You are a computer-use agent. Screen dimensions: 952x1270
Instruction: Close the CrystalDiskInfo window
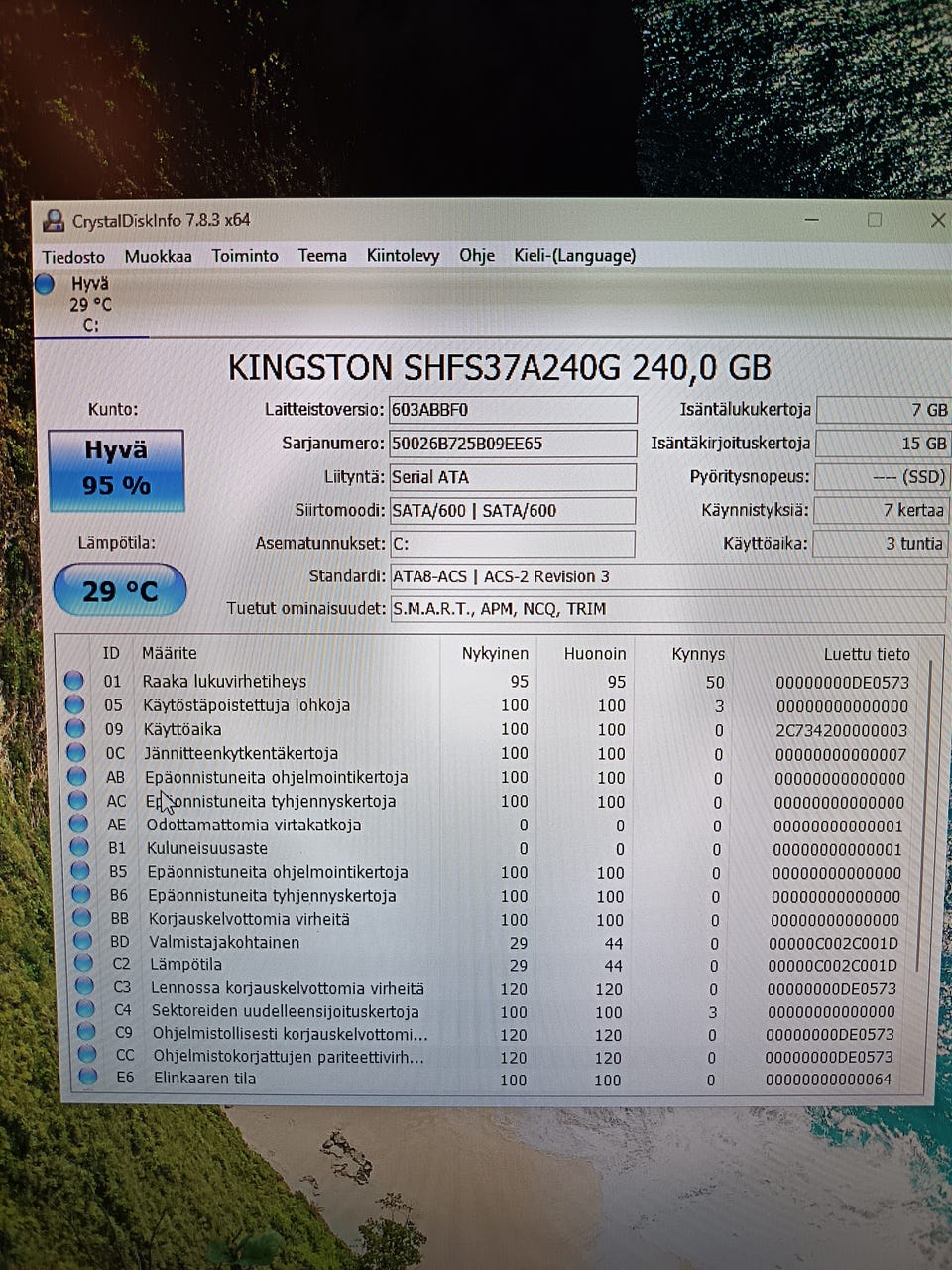(937, 220)
